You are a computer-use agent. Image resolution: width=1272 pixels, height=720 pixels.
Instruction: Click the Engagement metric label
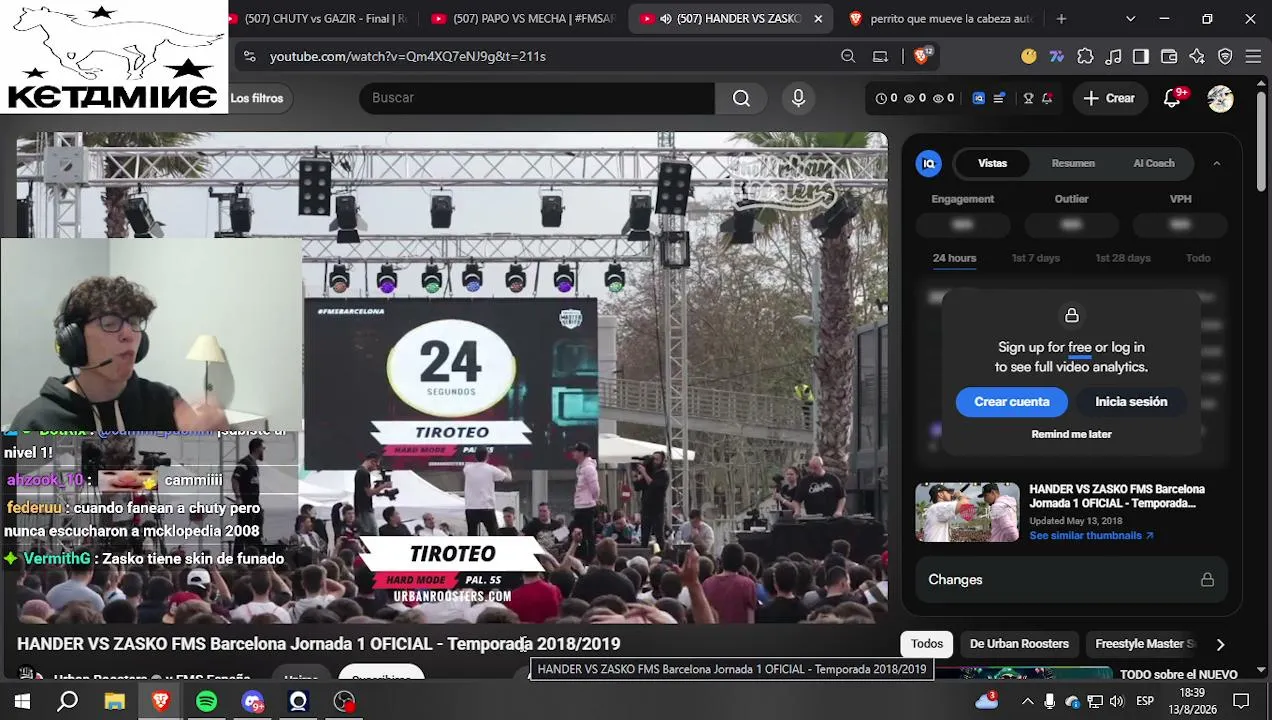(962, 199)
